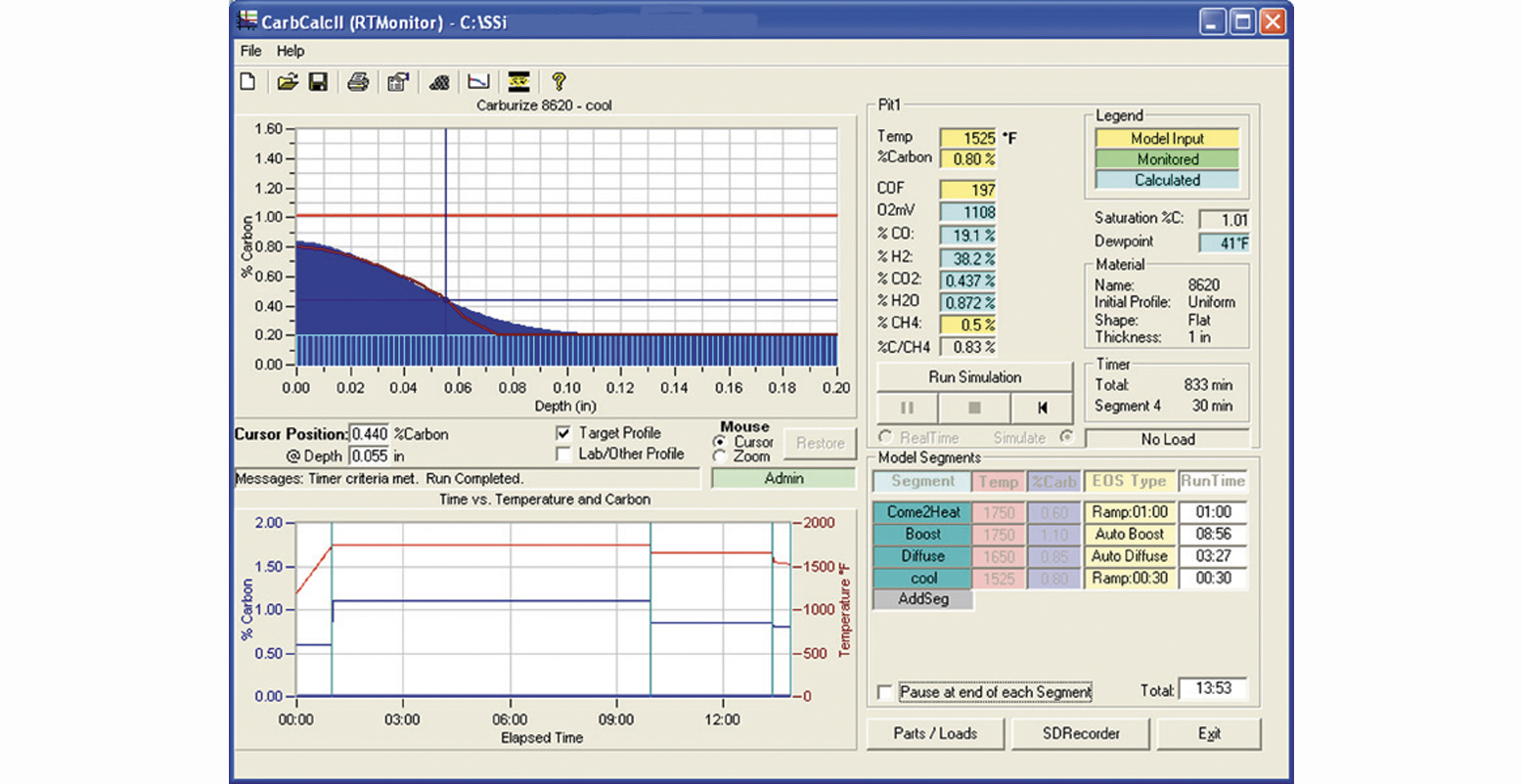The height and width of the screenshot is (784, 1522).
Task: Click the Parts / Loads button
Action: tap(935, 733)
